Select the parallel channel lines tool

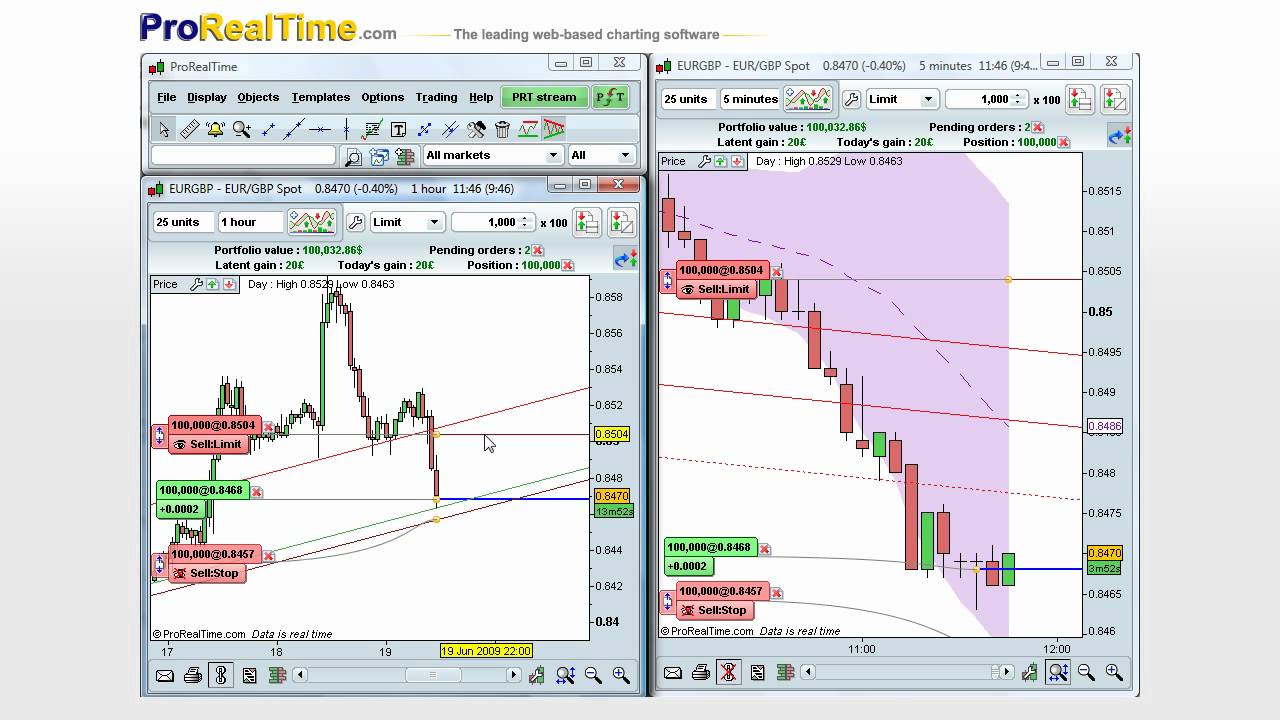[x=450, y=129]
